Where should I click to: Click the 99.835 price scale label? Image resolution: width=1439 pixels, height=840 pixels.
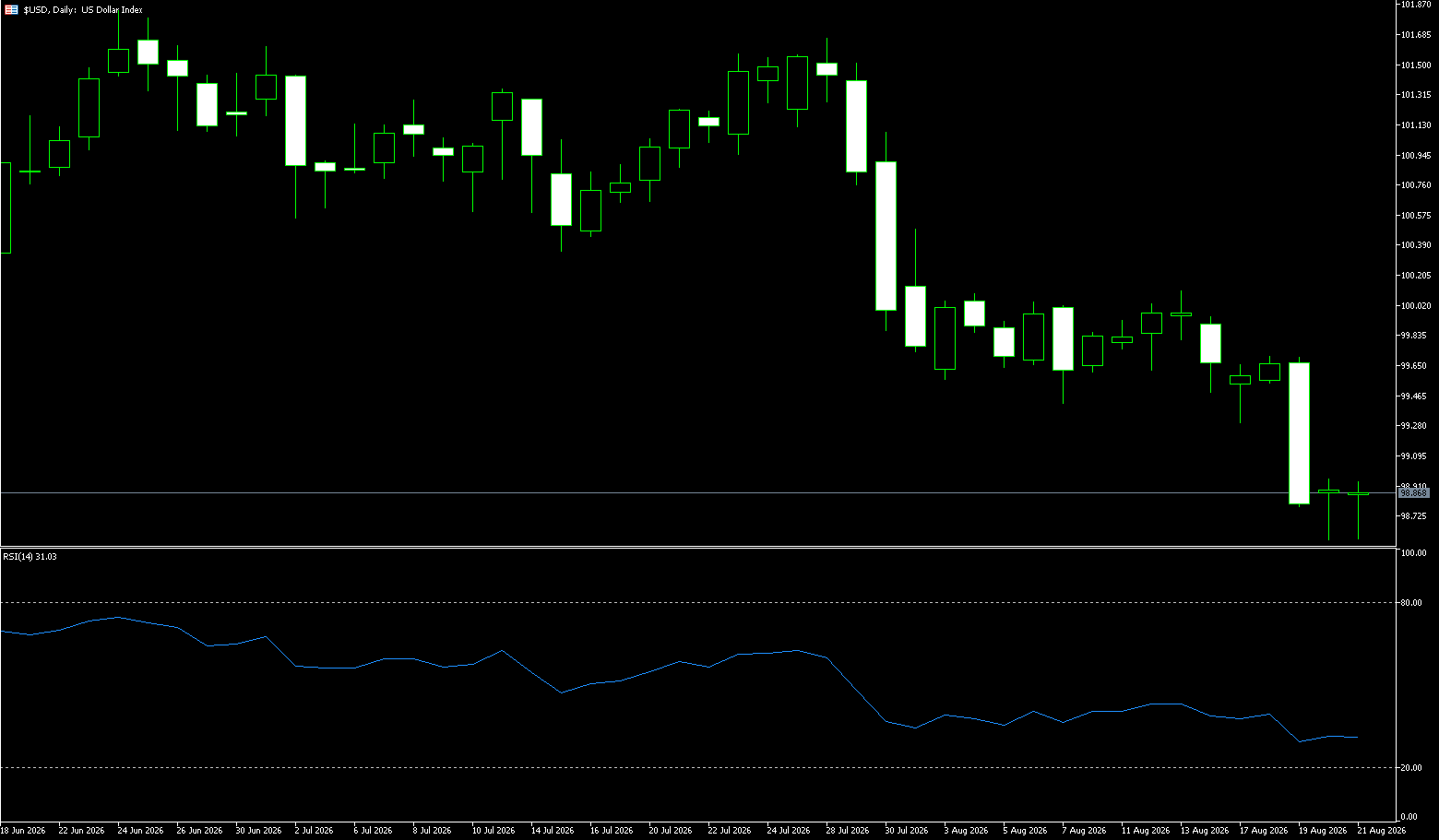tap(1413, 336)
